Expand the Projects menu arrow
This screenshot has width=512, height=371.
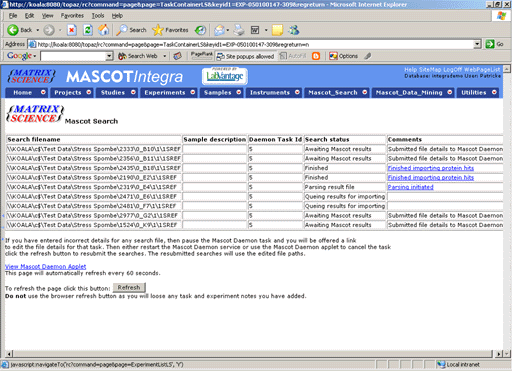89,92
